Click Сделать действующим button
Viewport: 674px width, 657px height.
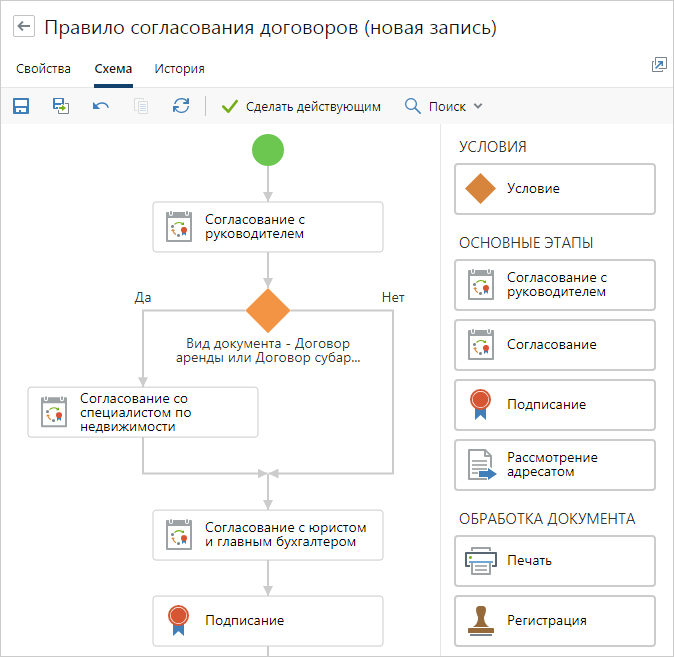301,106
